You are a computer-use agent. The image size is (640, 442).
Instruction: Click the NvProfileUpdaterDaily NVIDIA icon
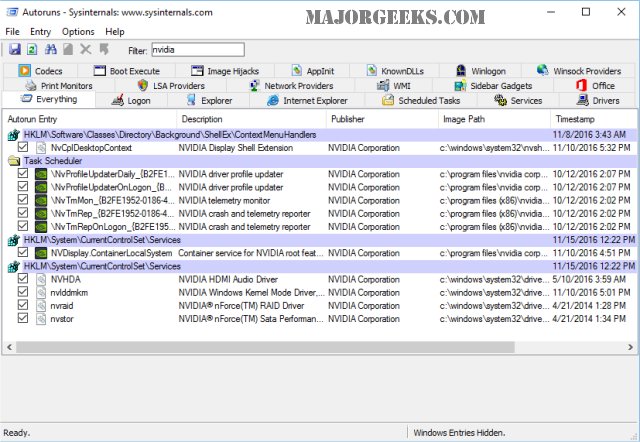41,174
